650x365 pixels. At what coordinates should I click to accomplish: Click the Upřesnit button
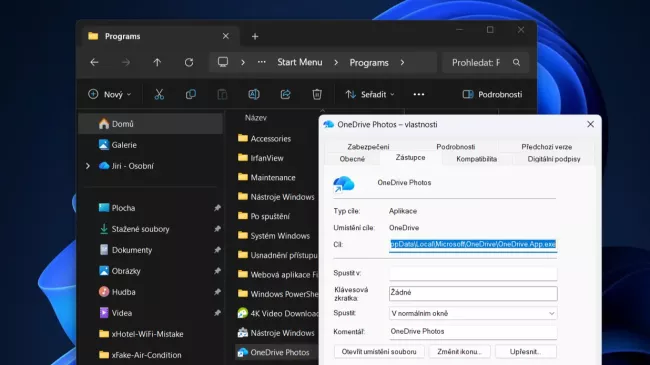(526, 352)
